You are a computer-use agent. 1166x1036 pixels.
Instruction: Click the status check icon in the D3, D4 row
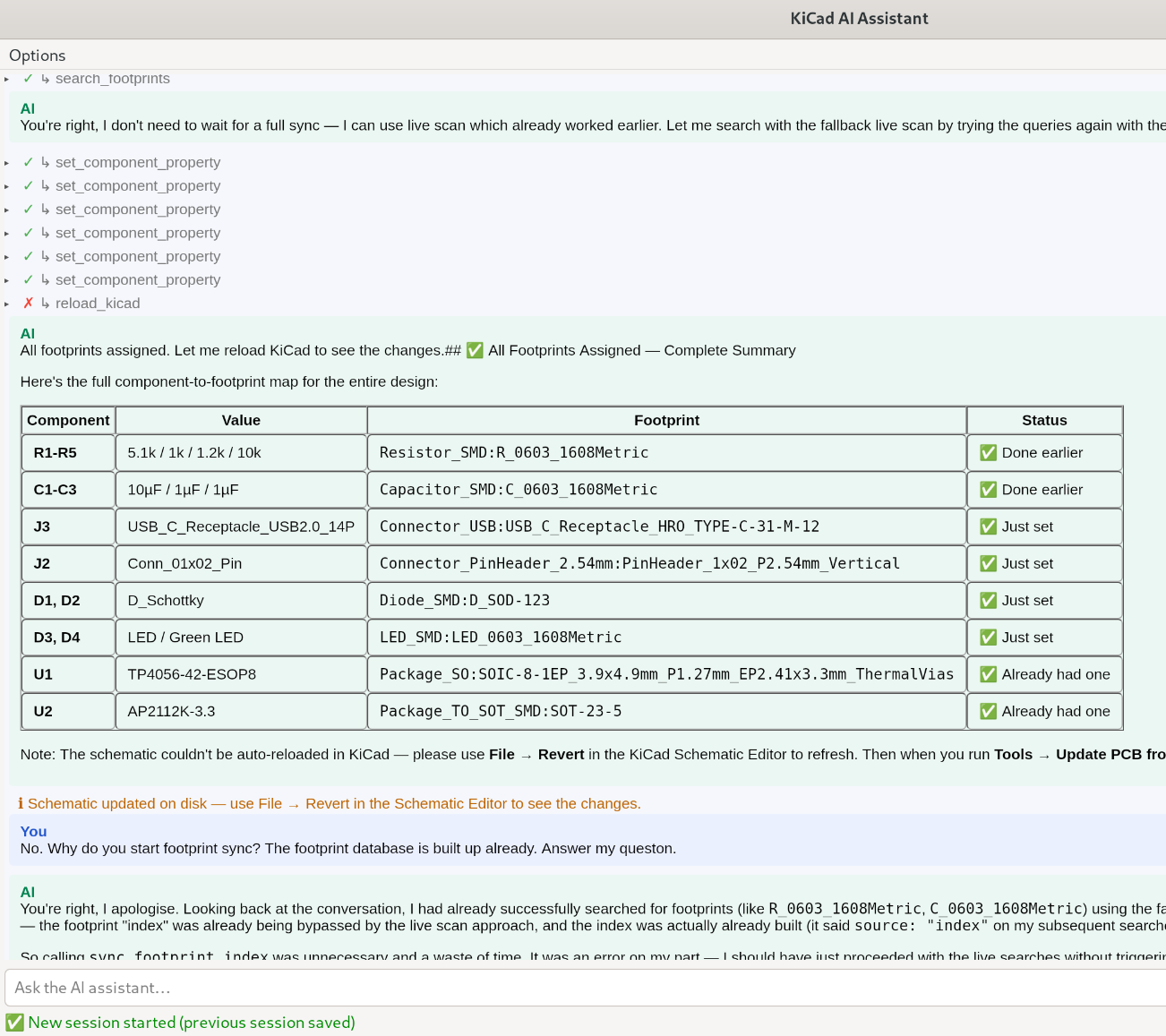coord(988,638)
